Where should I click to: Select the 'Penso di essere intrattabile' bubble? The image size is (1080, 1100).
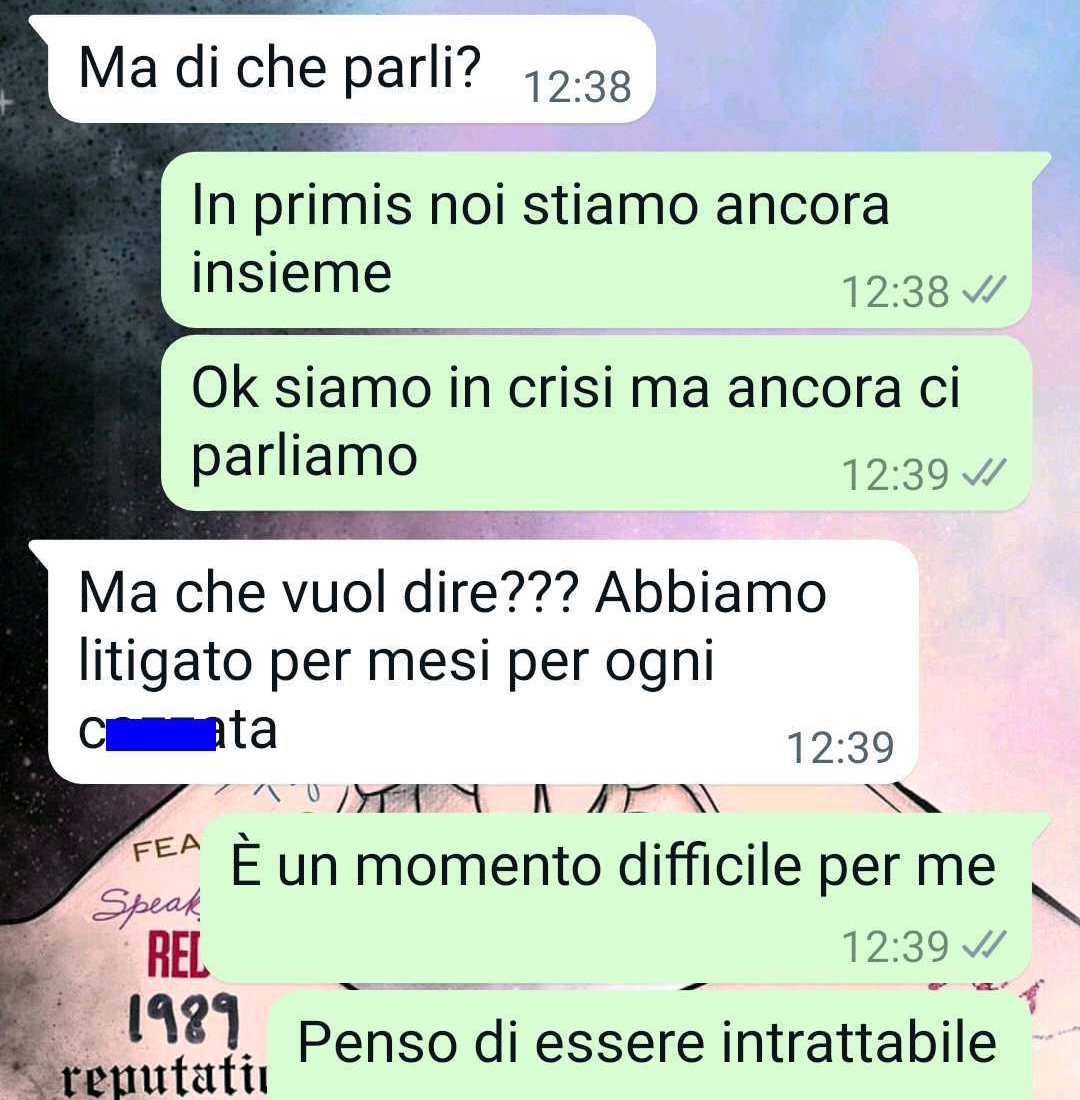click(649, 1047)
